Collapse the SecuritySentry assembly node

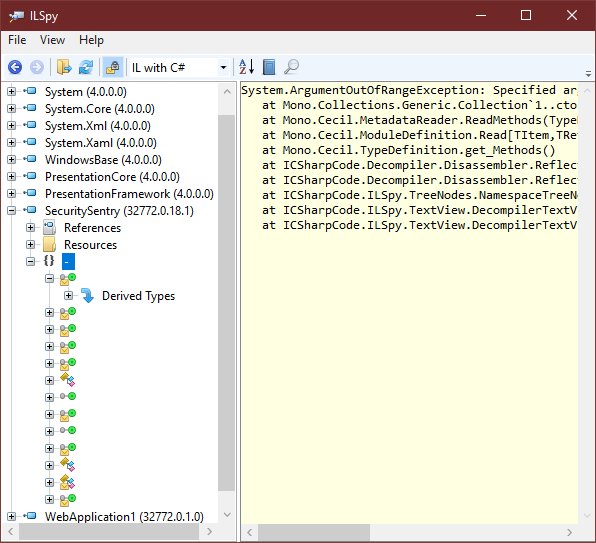(x=11, y=211)
